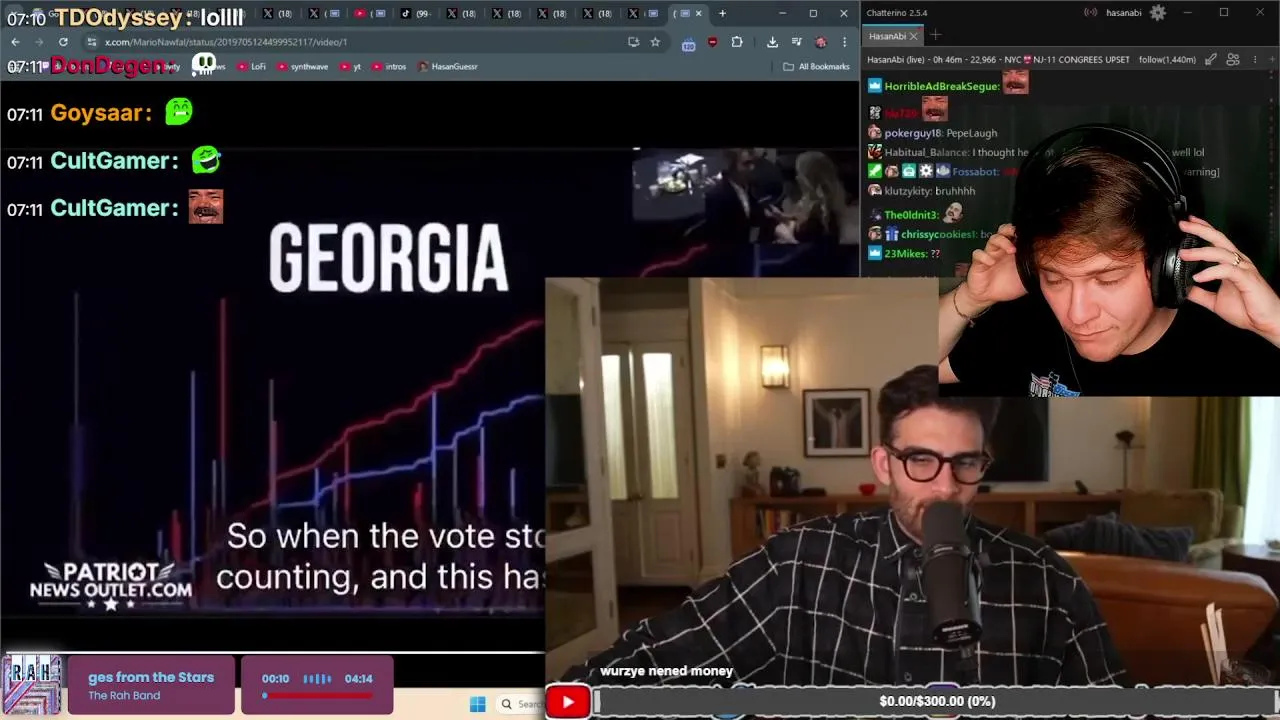Click the green moderator badge beside Fossabot
Image resolution: width=1280 pixels, height=720 pixels.
pos(875,172)
